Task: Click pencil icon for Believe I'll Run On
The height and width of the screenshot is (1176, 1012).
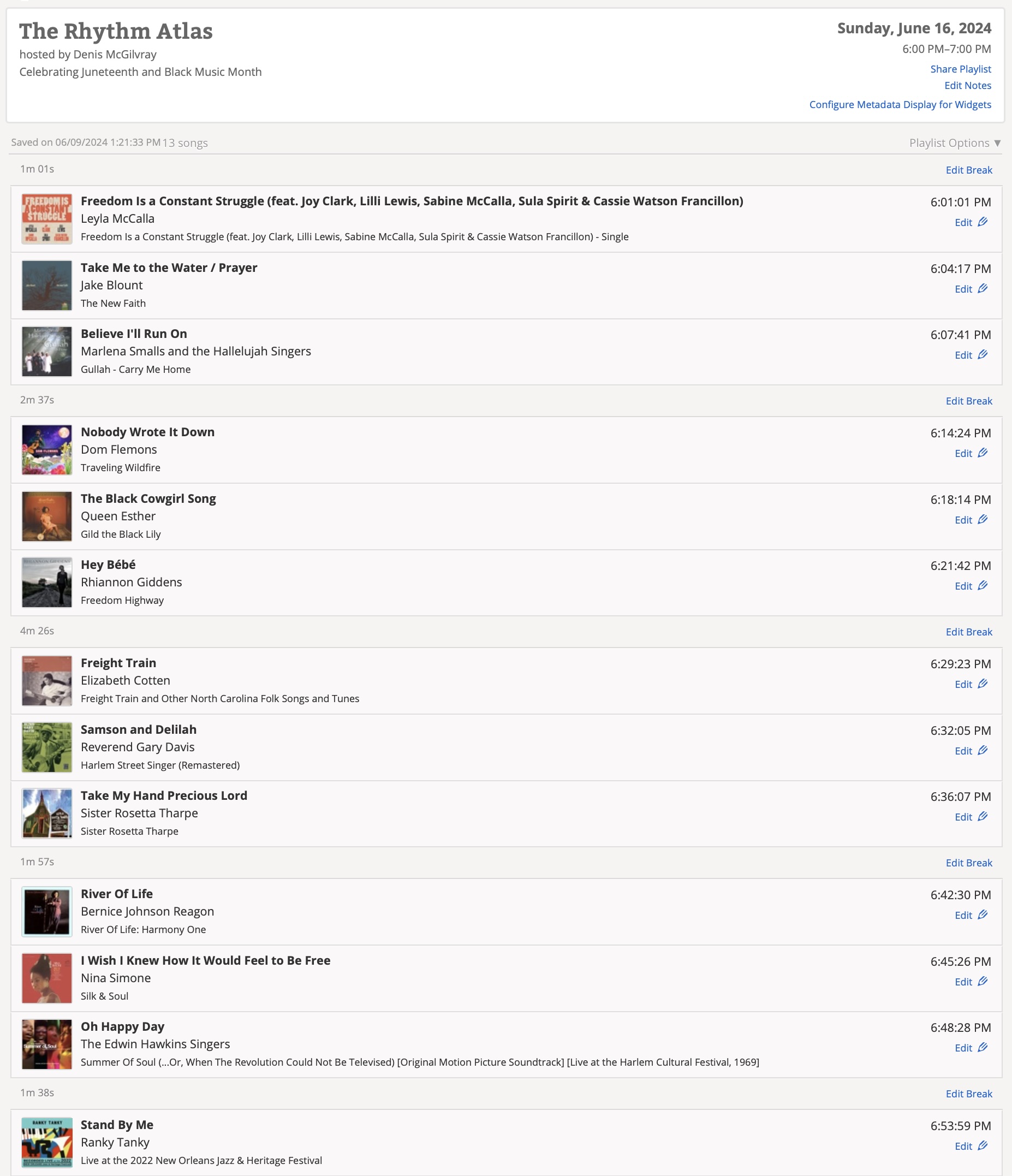Action: point(983,355)
